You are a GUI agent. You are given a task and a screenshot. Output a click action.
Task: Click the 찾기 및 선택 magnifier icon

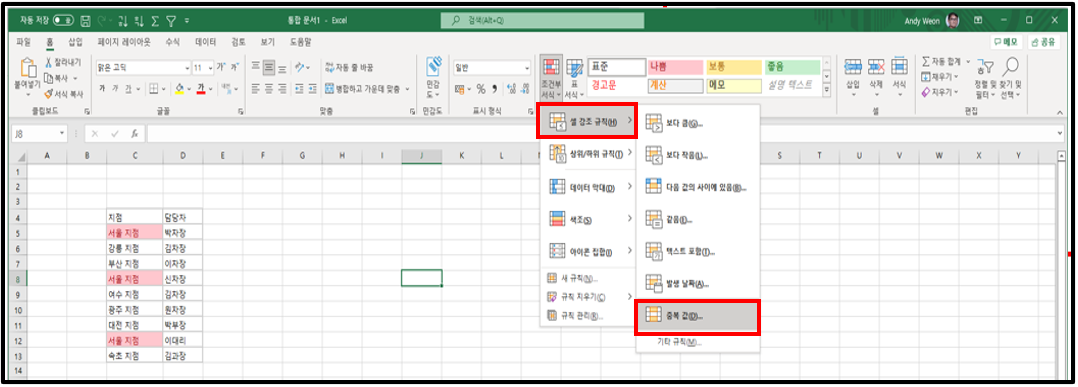pos(1011,67)
